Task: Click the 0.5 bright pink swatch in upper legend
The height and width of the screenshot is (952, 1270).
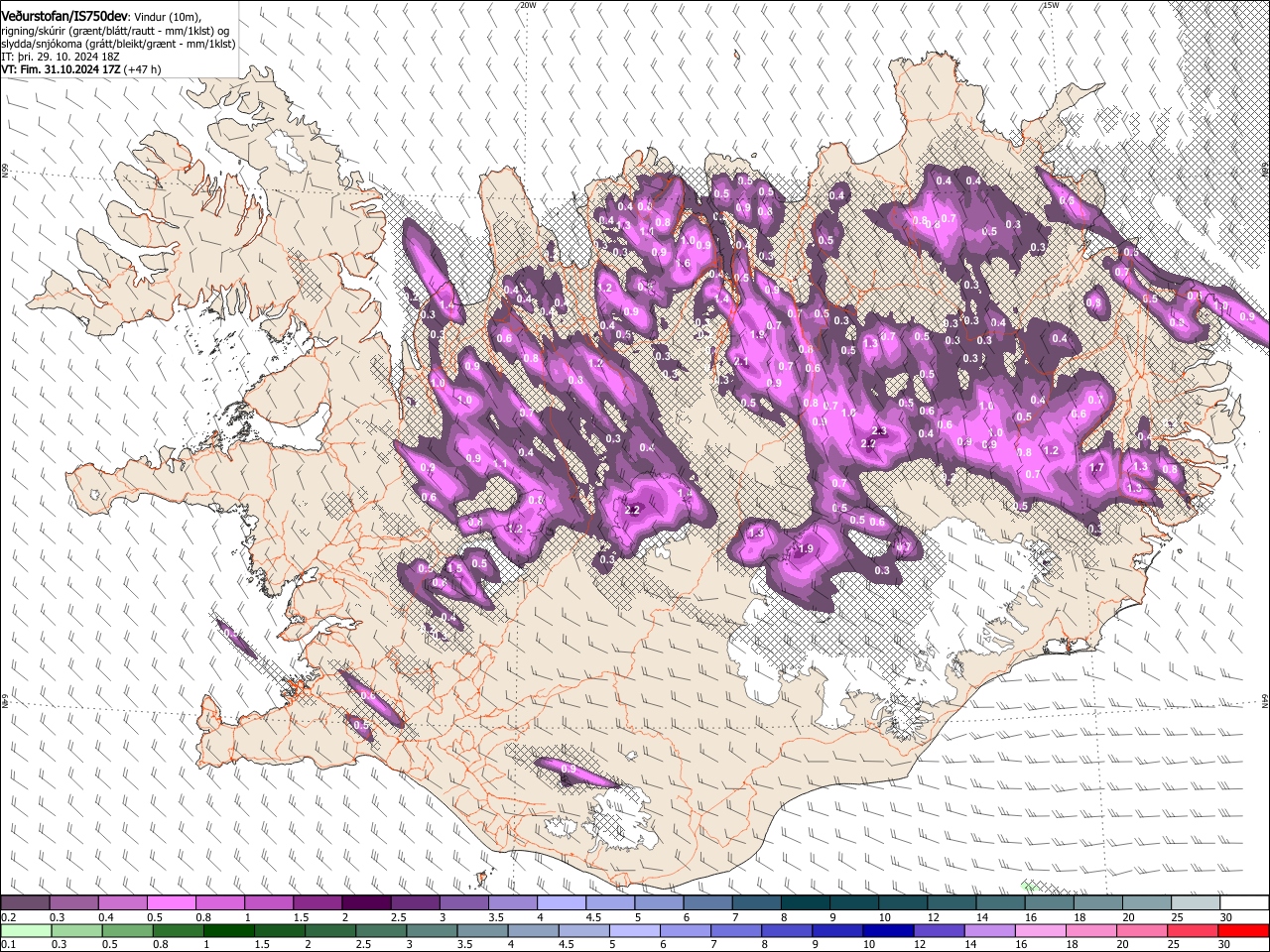Action: pyautogui.click(x=171, y=903)
